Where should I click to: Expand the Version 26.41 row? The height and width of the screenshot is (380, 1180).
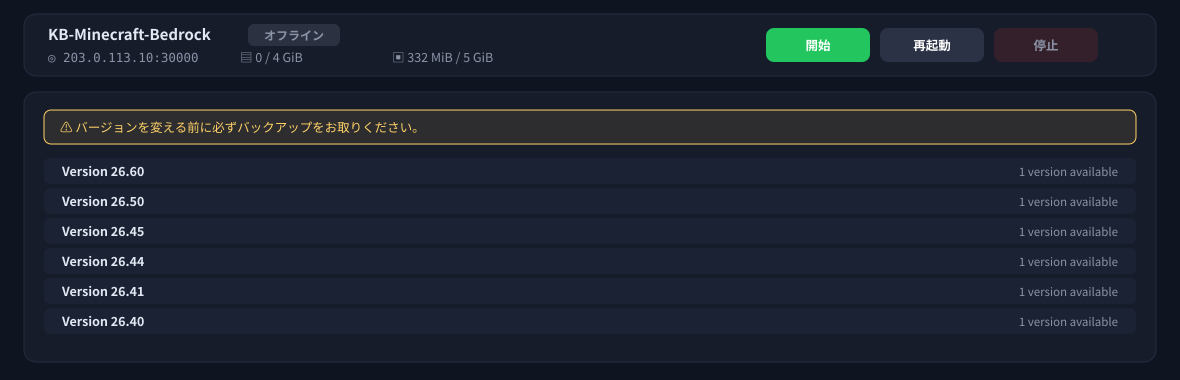(589, 291)
